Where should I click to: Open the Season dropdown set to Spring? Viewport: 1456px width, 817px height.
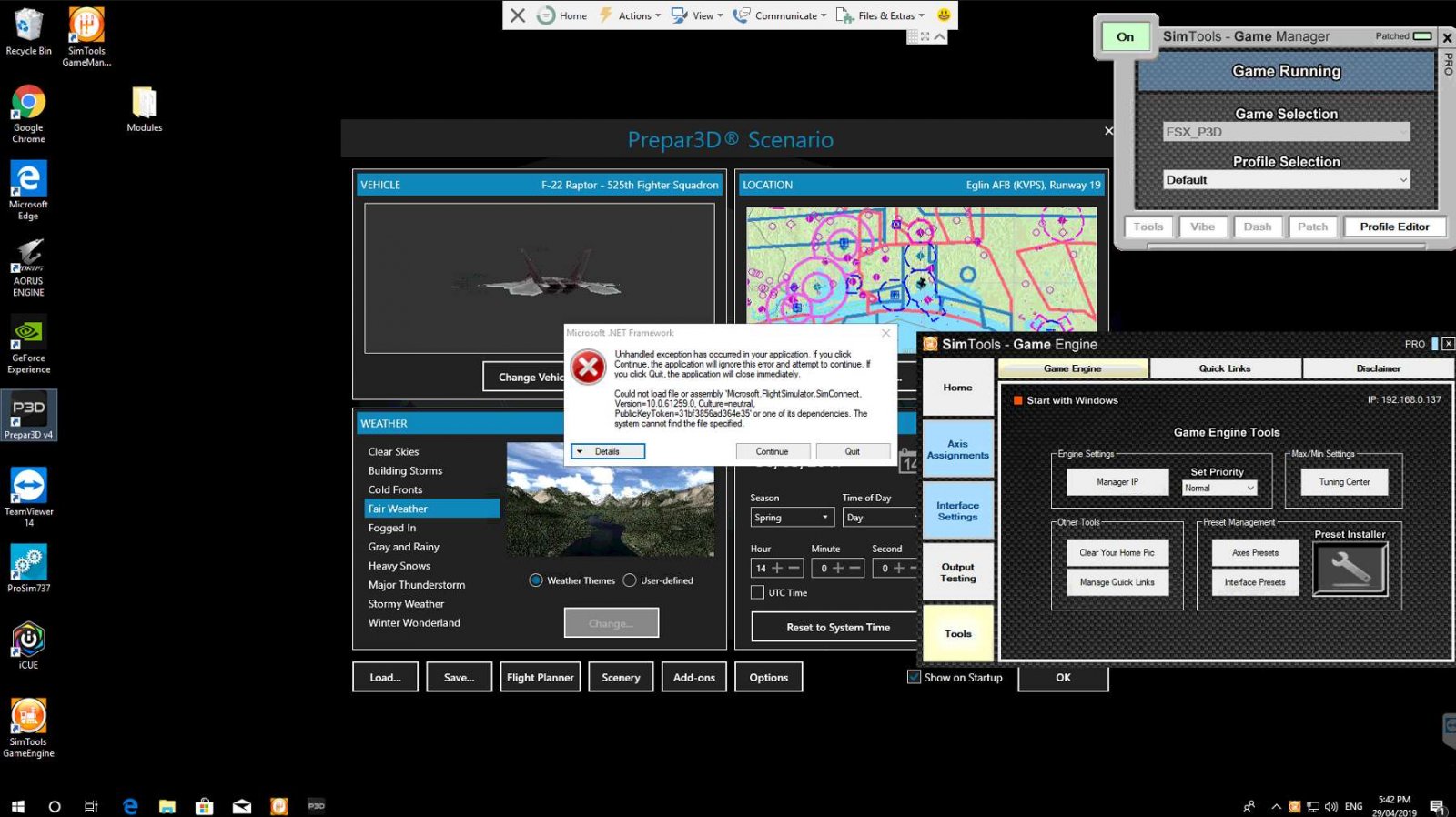coord(793,518)
